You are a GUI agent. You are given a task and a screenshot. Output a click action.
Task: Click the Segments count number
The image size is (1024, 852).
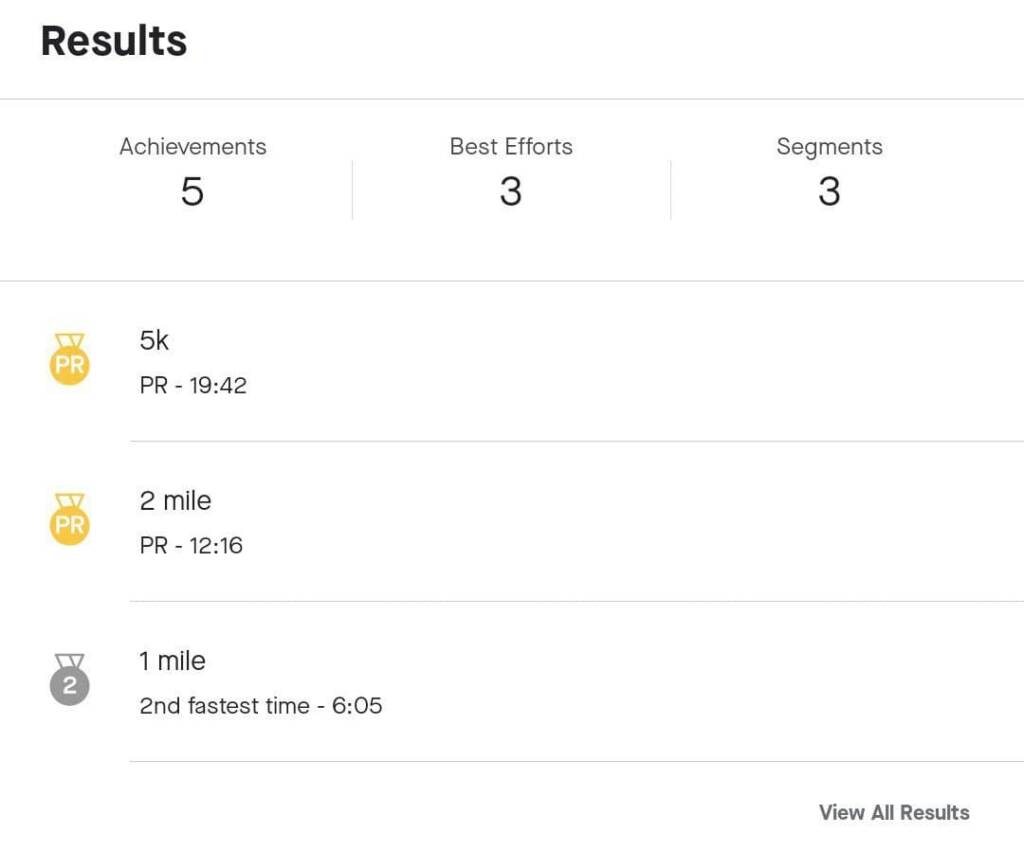829,191
